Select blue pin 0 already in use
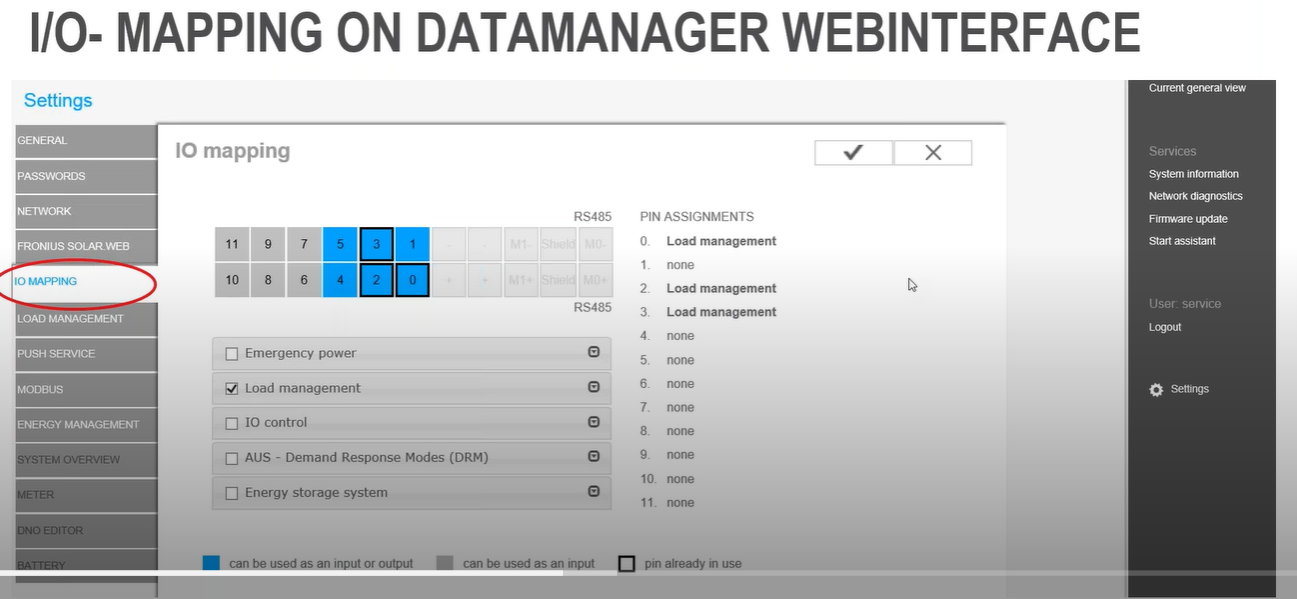This screenshot has height=599, width=1297. pos(412,280)
